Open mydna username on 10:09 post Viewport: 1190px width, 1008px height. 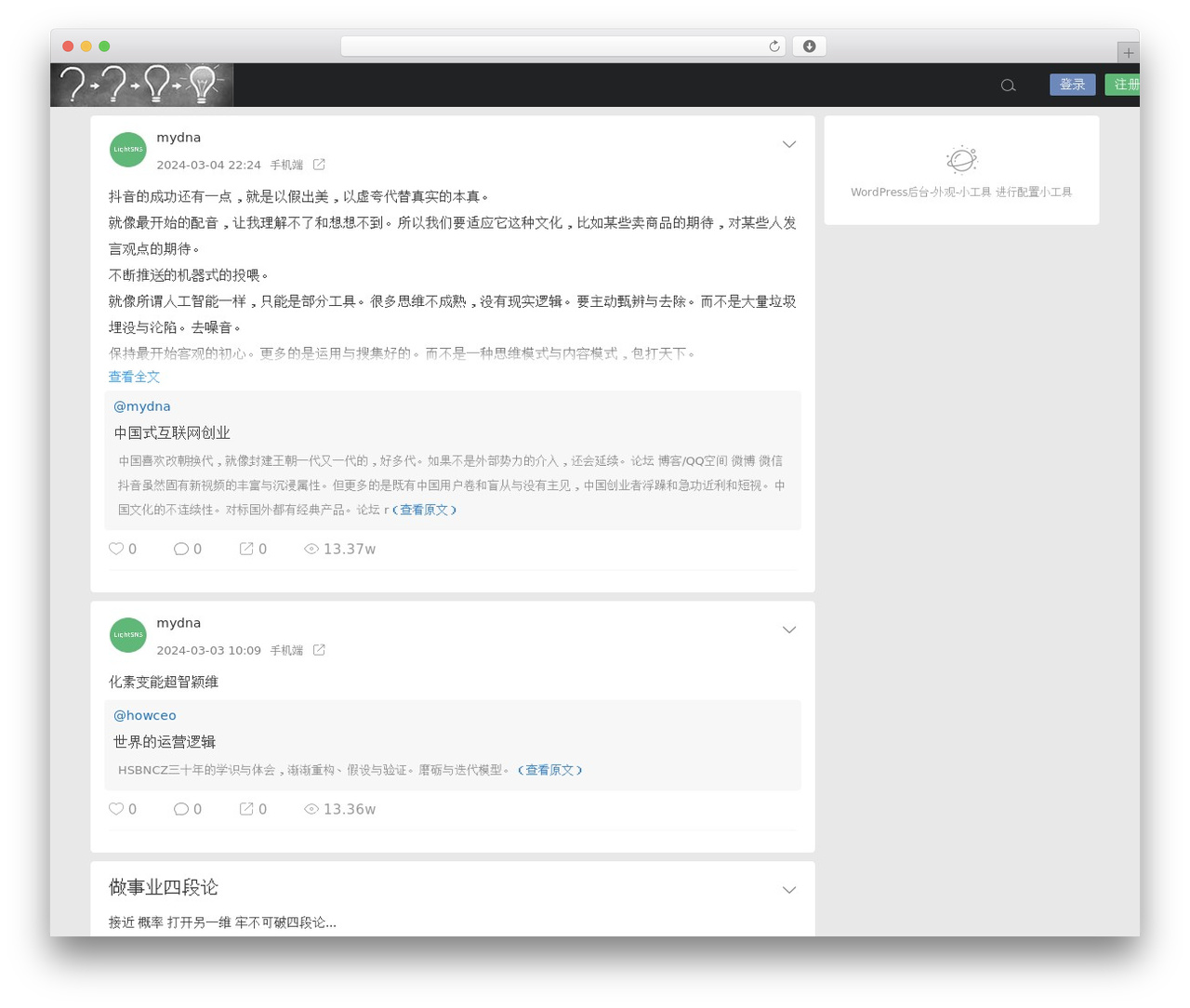[x=178, y=623]
